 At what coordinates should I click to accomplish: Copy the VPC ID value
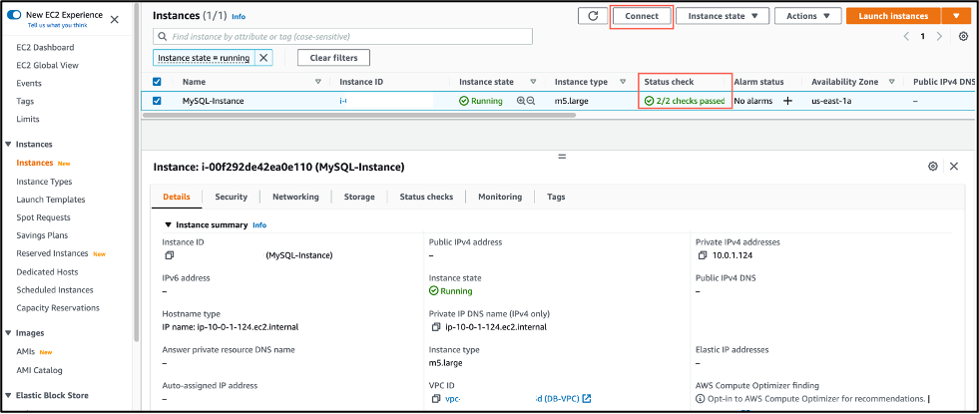click(436, 398)
